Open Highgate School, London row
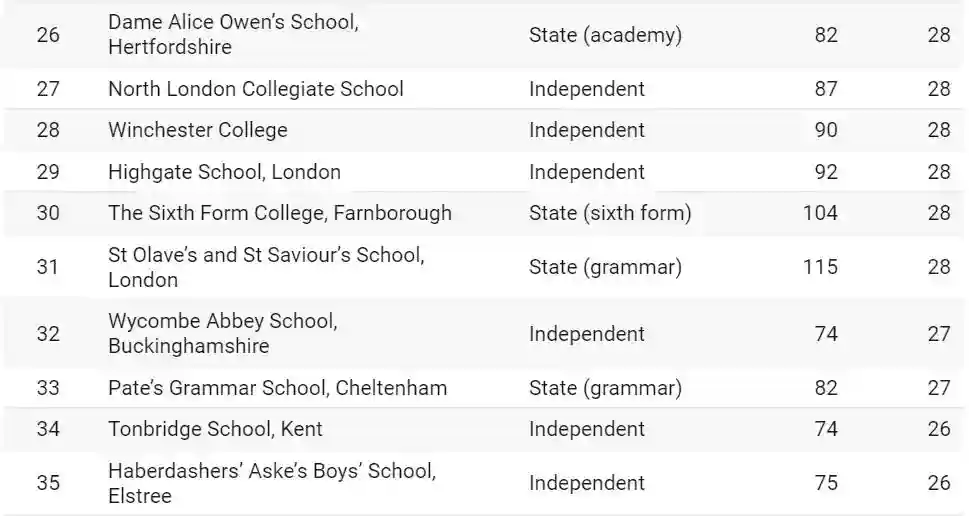Image resolution: width=969 pixels, height=516 pixels. [x=224, y=172]
